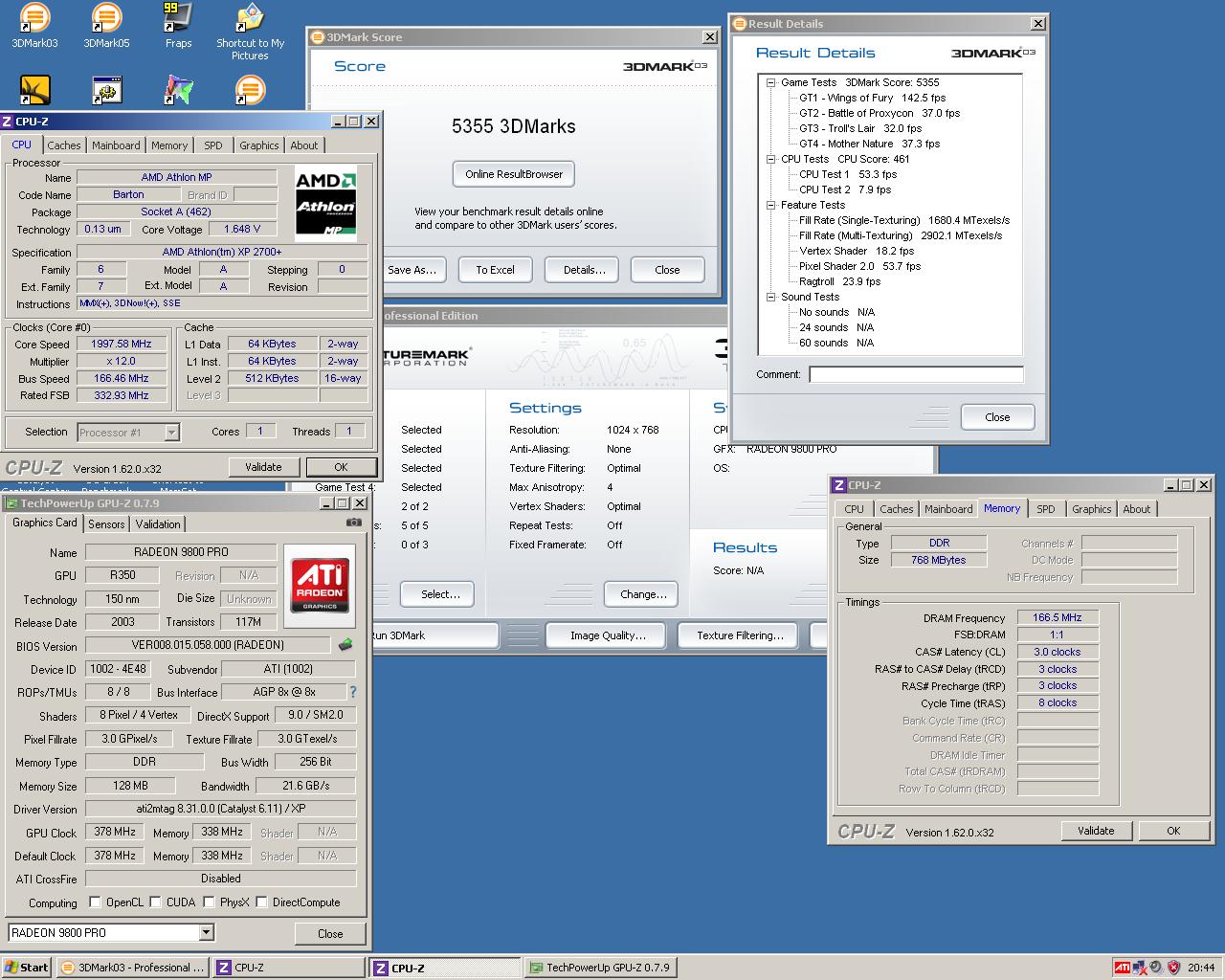Screen dimensions: 1225x980
Task: Open Mainboard tab in CPU-Z processor window
Action: click(x=116, y=145)
